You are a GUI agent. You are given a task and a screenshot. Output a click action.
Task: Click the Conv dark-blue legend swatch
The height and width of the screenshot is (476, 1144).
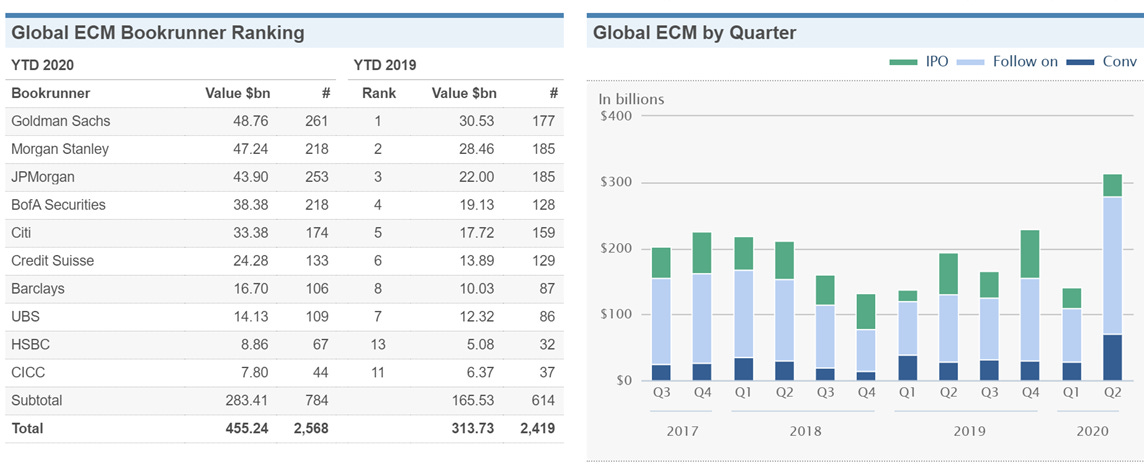[x=1080, y=62]
